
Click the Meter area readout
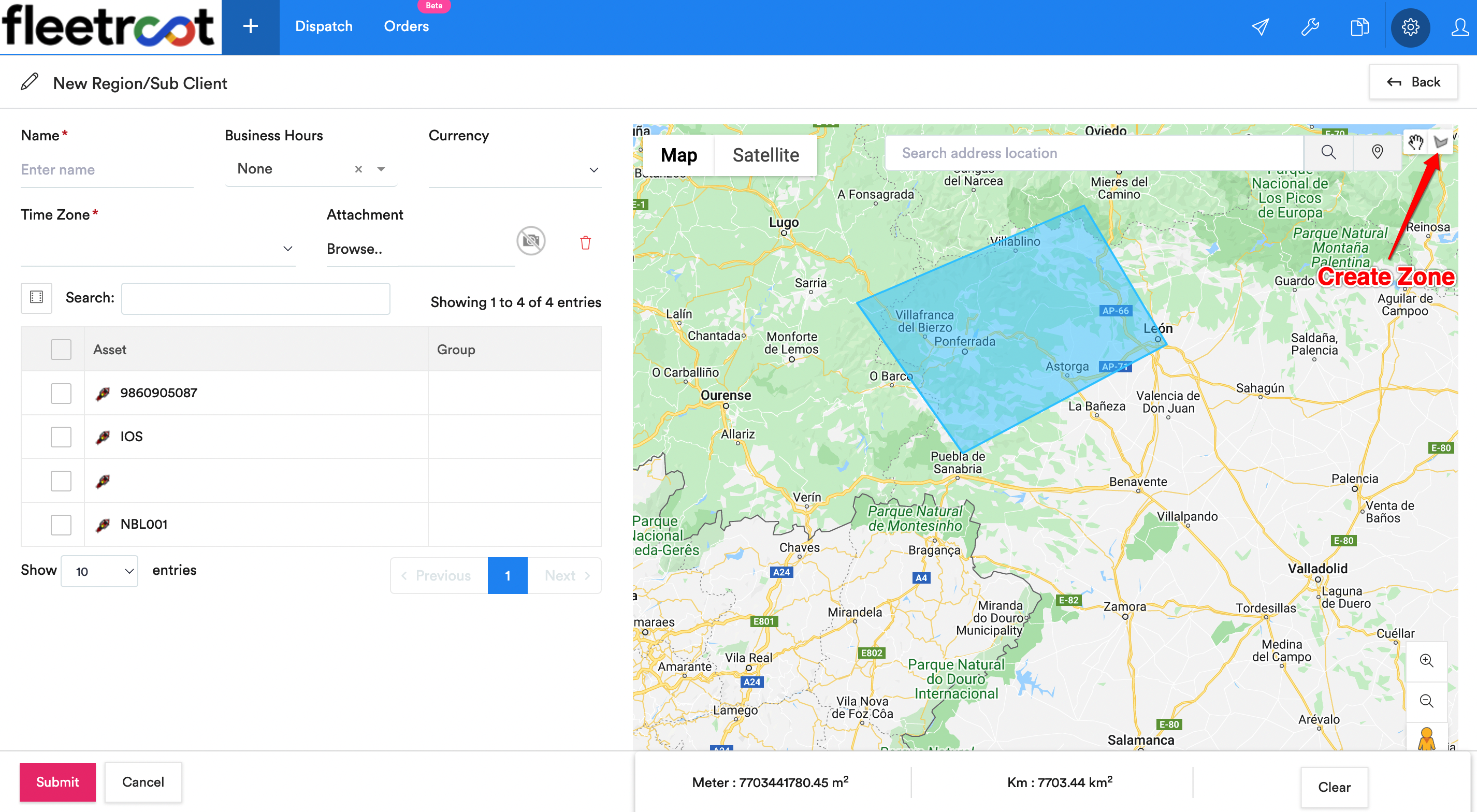click(x=770, y=782)
